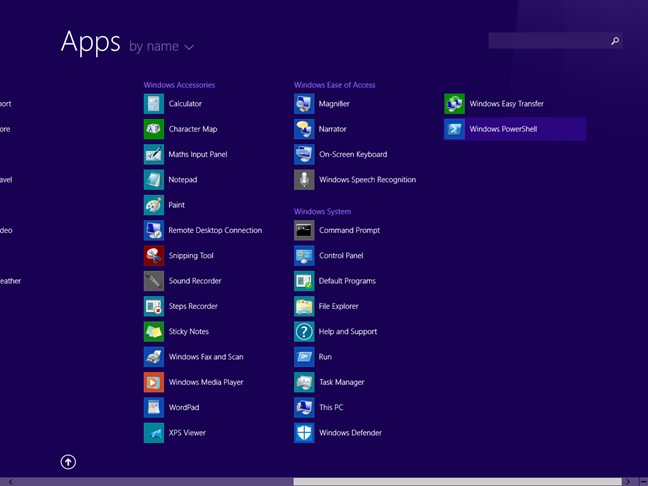Launch Task Manager icon
The image size is (648, 486).
[x=304, y=382]
